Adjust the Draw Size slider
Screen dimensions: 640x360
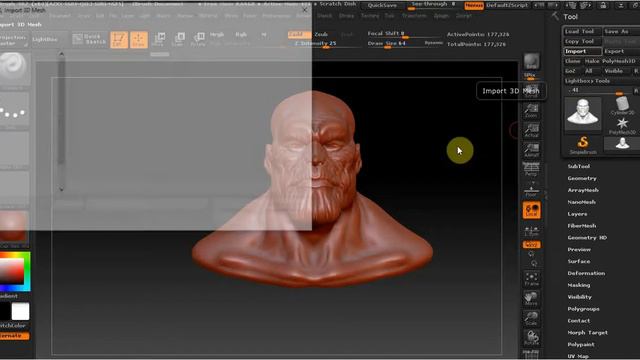pyautogui.click(x=395, y=44)
